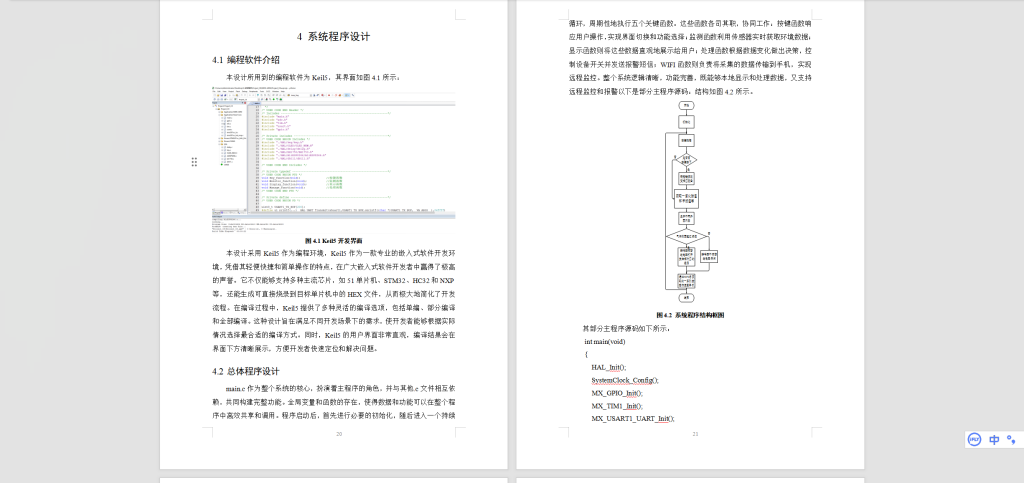Image resolution: width=1024 pixels, height=483 pixels.
Task: Click the heading "4.2 总体程序设计"
Action: click(246, 372)
